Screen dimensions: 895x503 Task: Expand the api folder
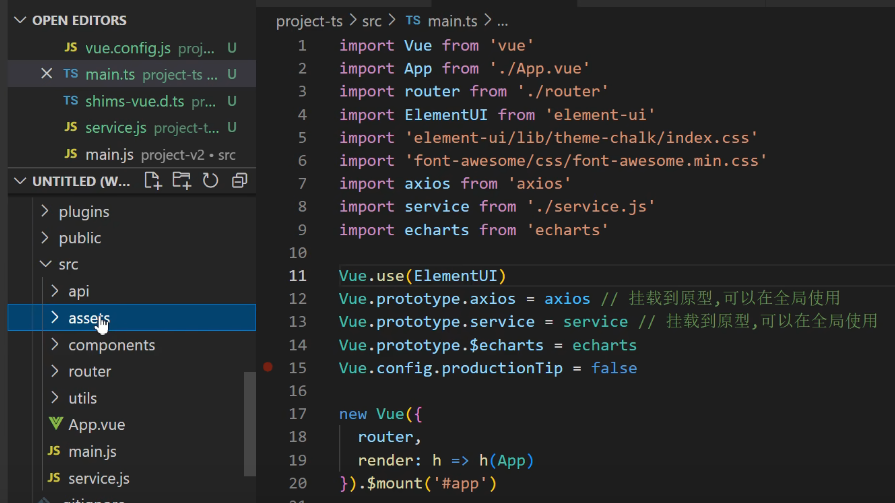55,291
